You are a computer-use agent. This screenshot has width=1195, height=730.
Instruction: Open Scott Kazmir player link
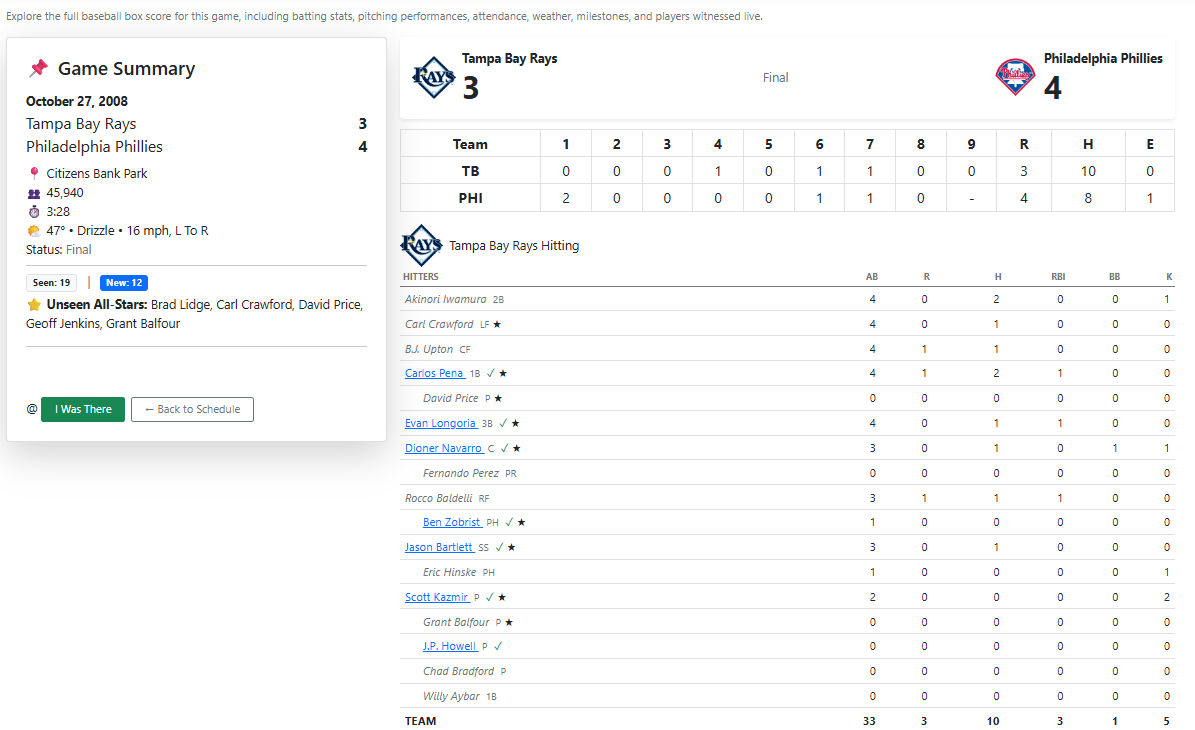436,597
